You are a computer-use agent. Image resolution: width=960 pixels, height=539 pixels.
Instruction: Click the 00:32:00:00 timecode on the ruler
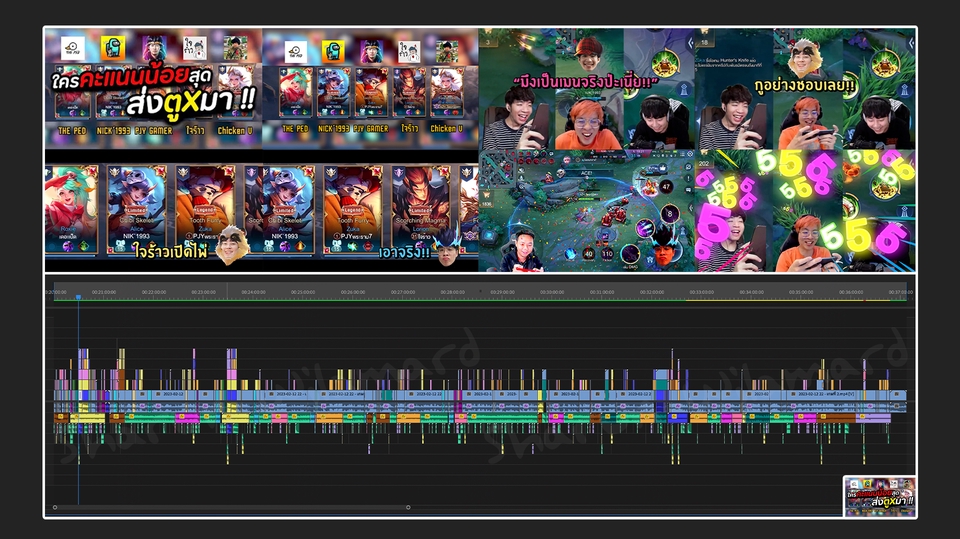coord(652,292)
